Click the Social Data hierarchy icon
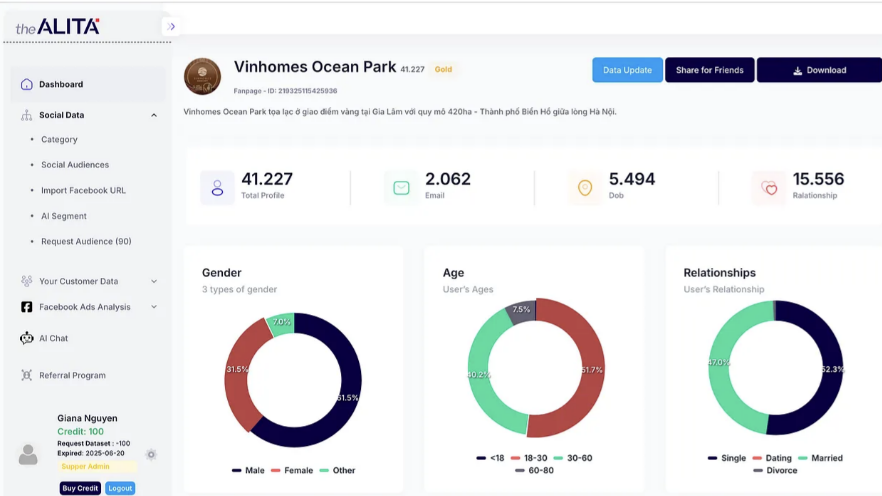This screenshot has width=882, height=496. click(x=26, y=115)
